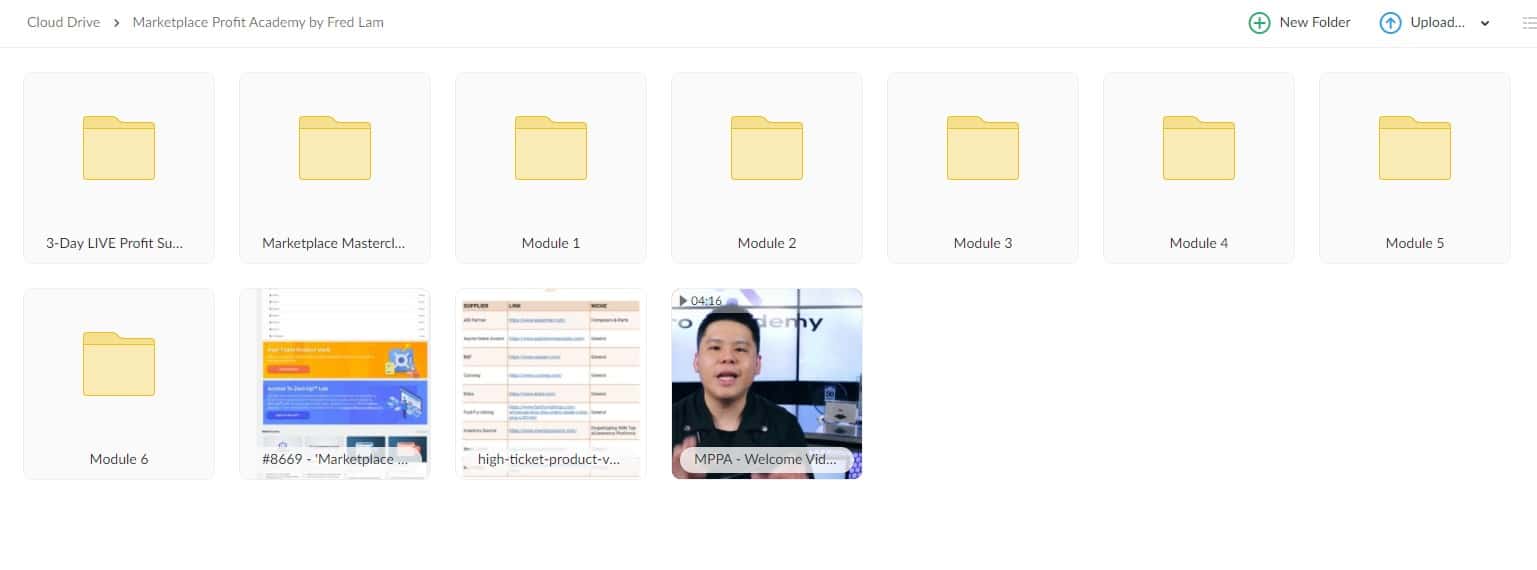Click Marketplace Profit Academy breadcrumb
Screen dimensions: 1537x570
pyautogui.click(x=258, y=22)
